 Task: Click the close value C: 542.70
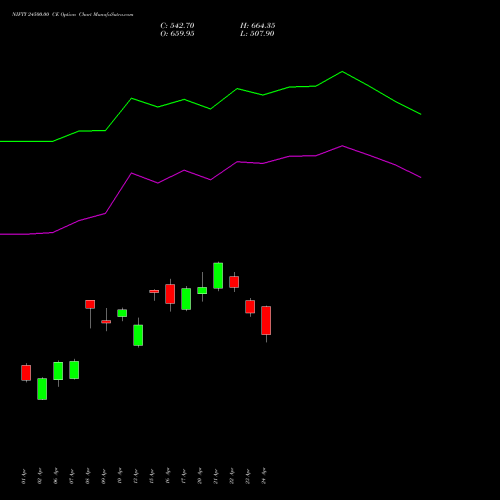pos(177,26)
